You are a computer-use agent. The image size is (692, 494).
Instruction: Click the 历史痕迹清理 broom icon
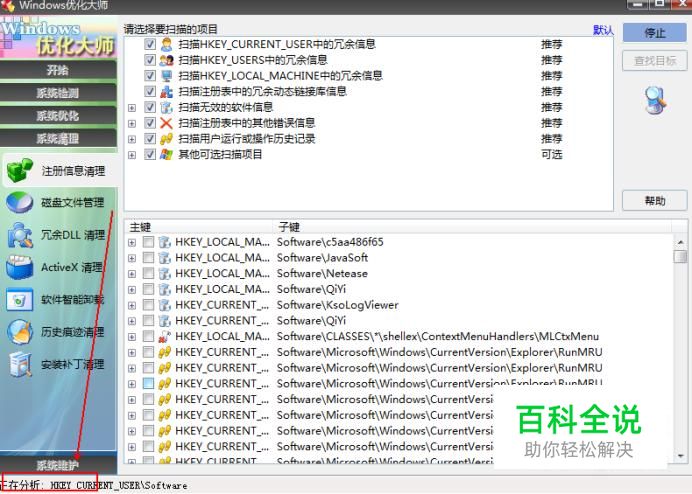pyautogui.click(x=20, y=332)
